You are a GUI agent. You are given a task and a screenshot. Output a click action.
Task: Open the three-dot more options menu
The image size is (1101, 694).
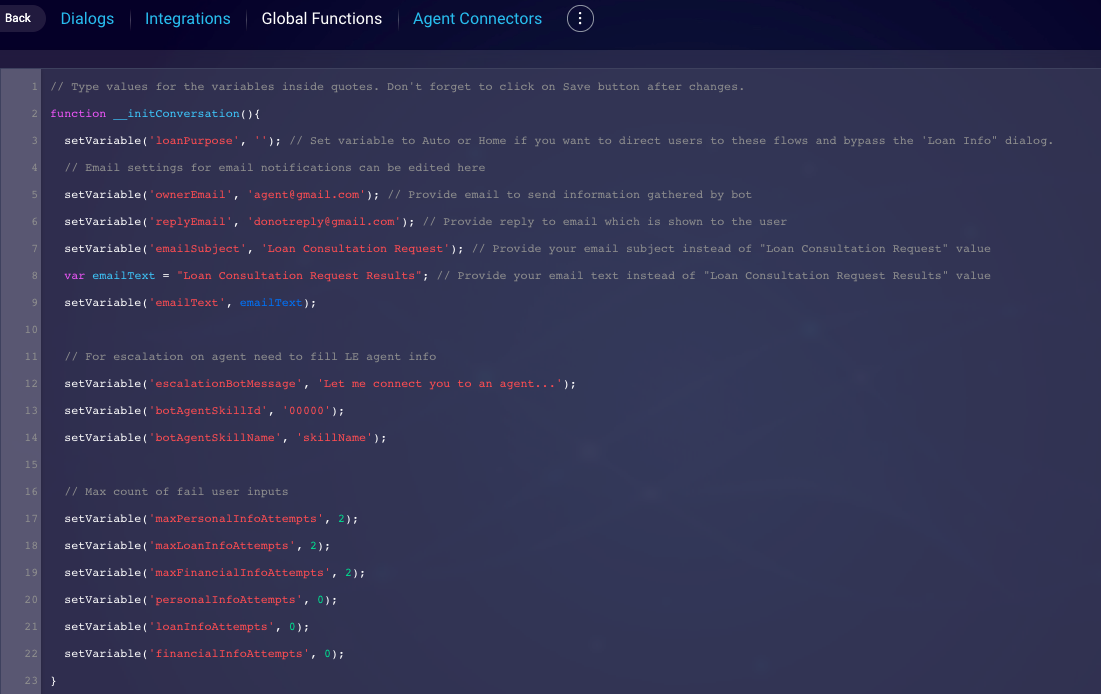pyautogui.click(x=580, y=18)
